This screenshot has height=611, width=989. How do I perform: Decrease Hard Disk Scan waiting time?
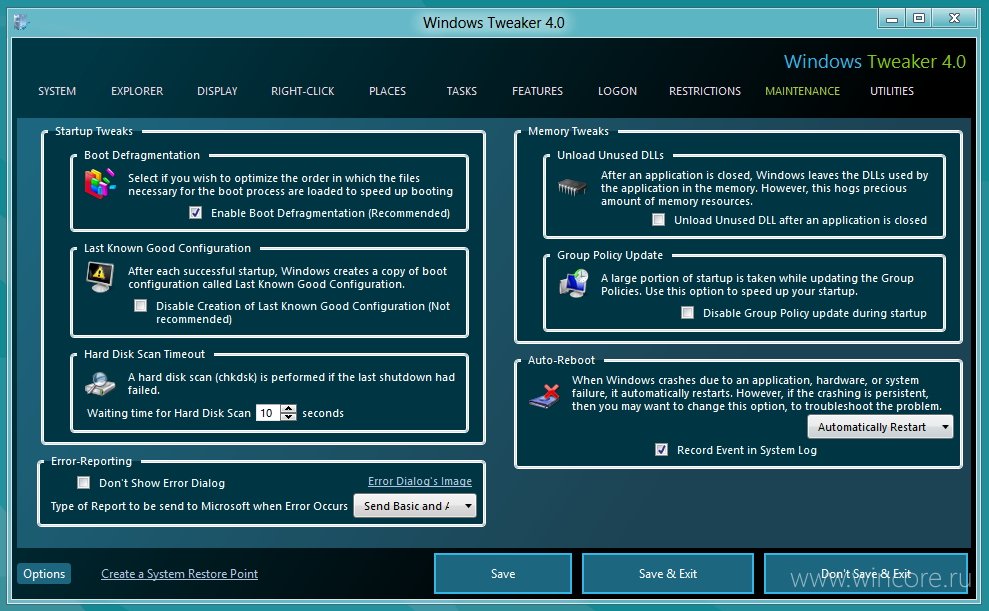(x=289, y=417)
